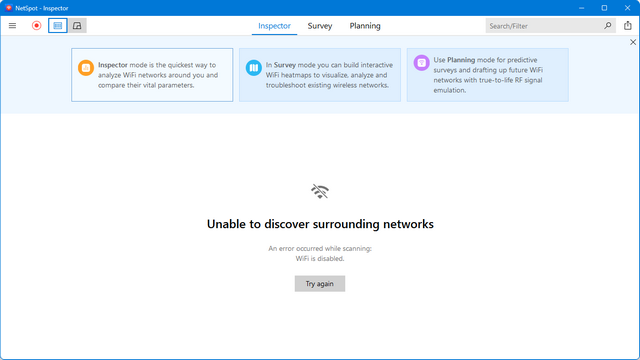This screenshot has height=360, width=640.
Task: Click 'An error occurred while scanning:' text
Action: (320, 248)
